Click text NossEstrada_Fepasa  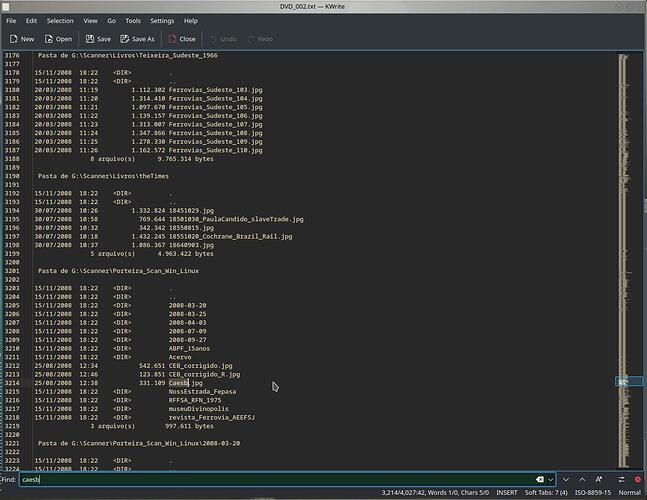(202, 392)
